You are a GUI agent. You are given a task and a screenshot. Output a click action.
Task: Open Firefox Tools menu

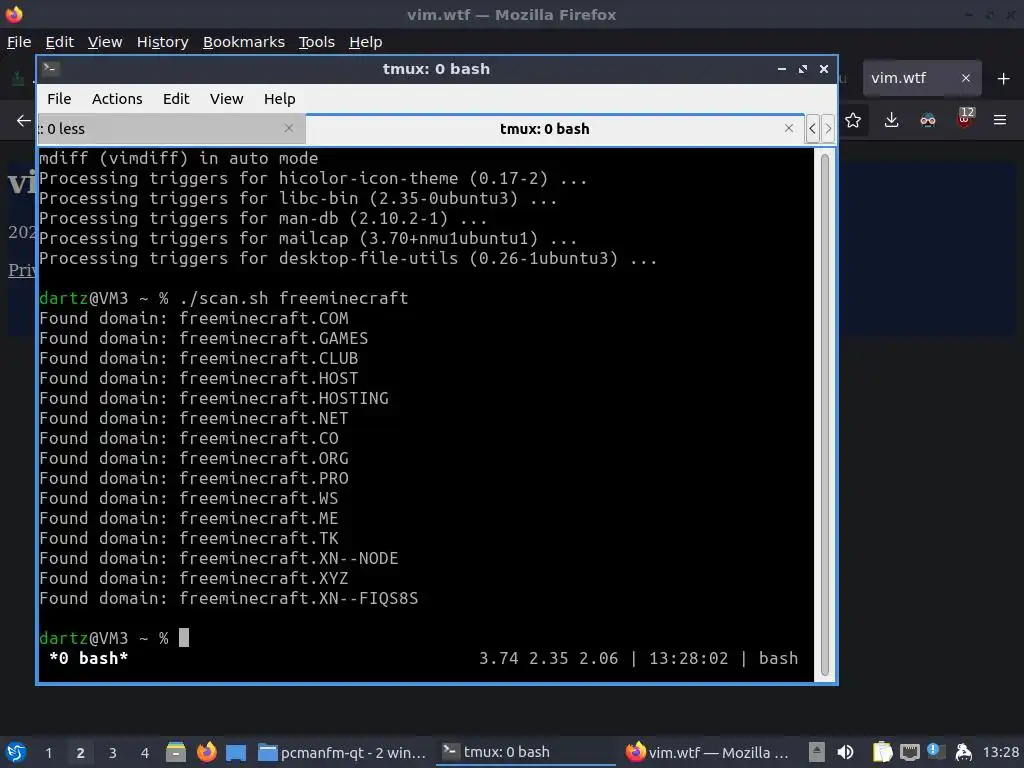pyautogui.click(x=317, y=42)
